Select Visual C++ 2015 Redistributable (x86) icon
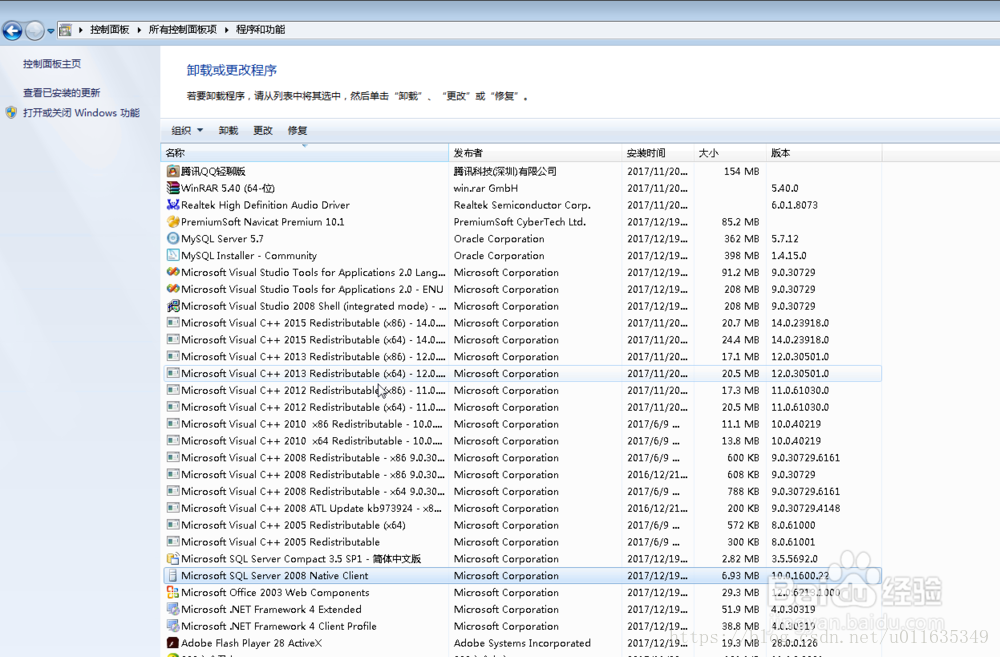Image resolution: width=1000 pixels, height=657 pixels. pos(173,323)
